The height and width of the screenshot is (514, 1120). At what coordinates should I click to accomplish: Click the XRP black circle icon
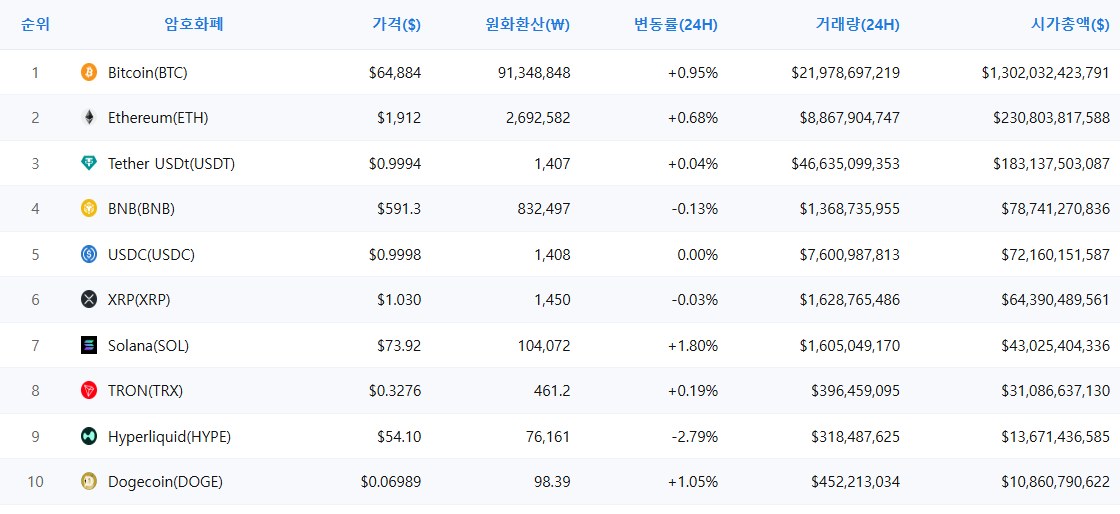[x=89, y=300]
